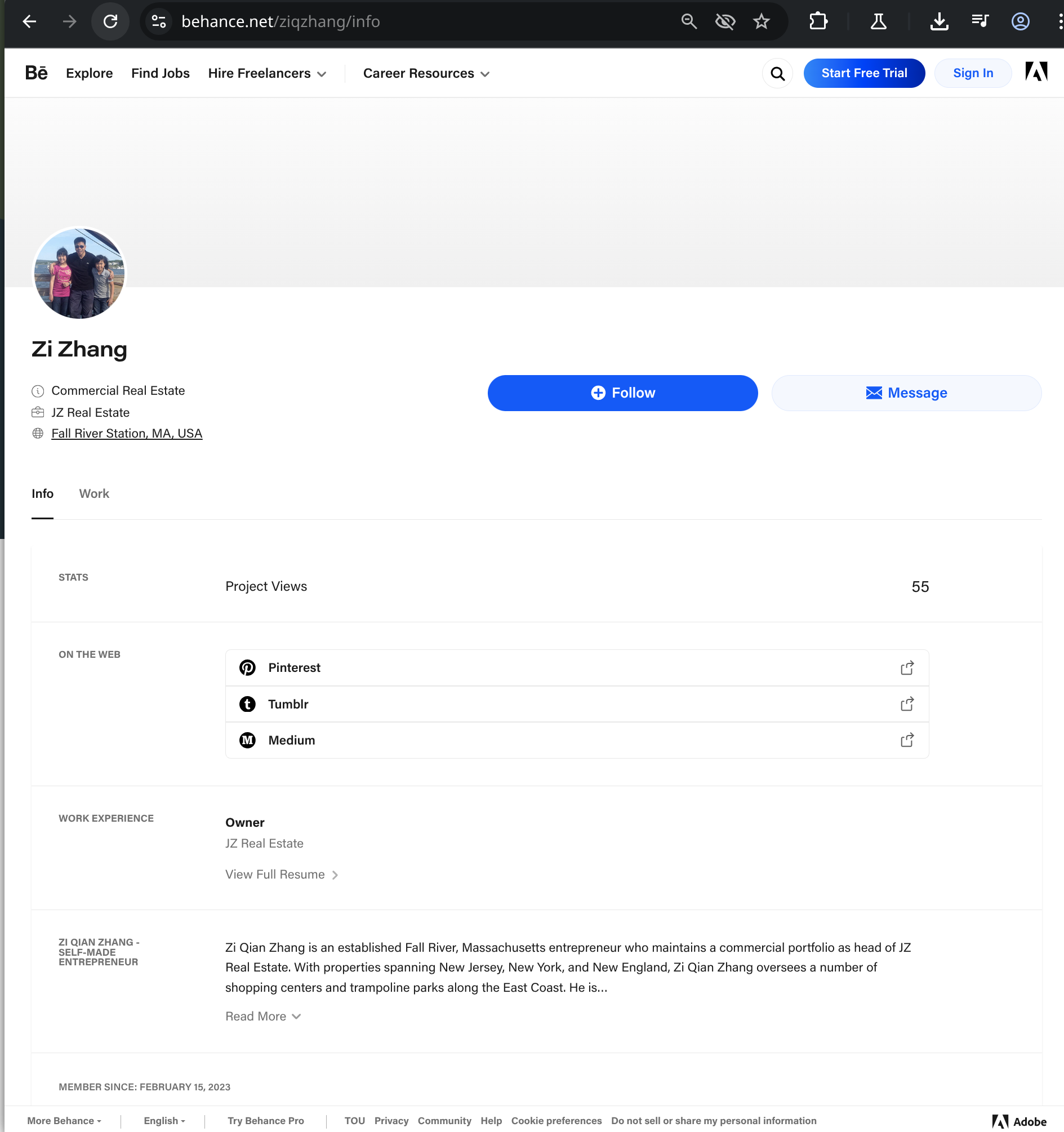Open Cookie preferences footer link

(557, 1121)
